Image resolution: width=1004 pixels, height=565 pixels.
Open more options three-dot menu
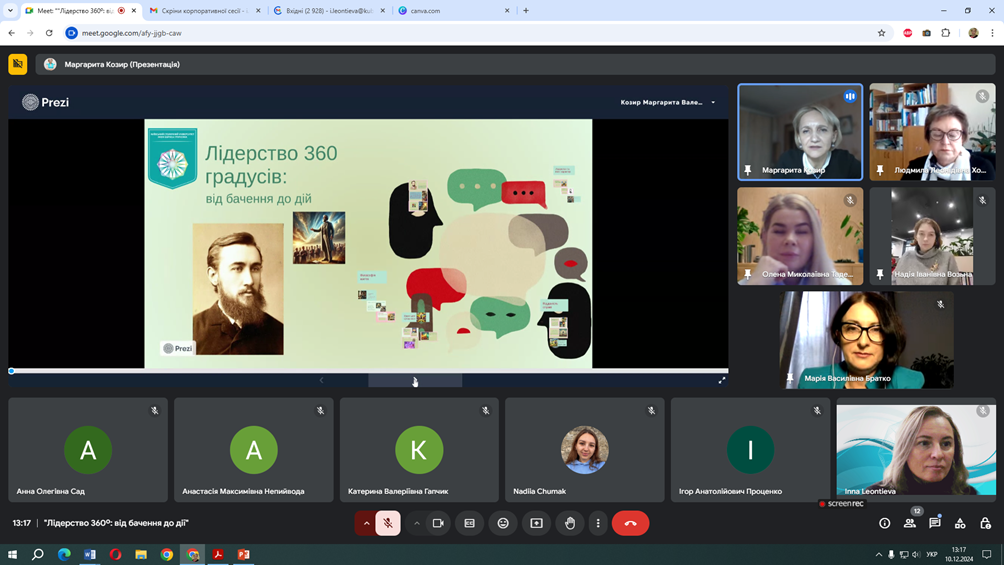(x=598, y=523)
